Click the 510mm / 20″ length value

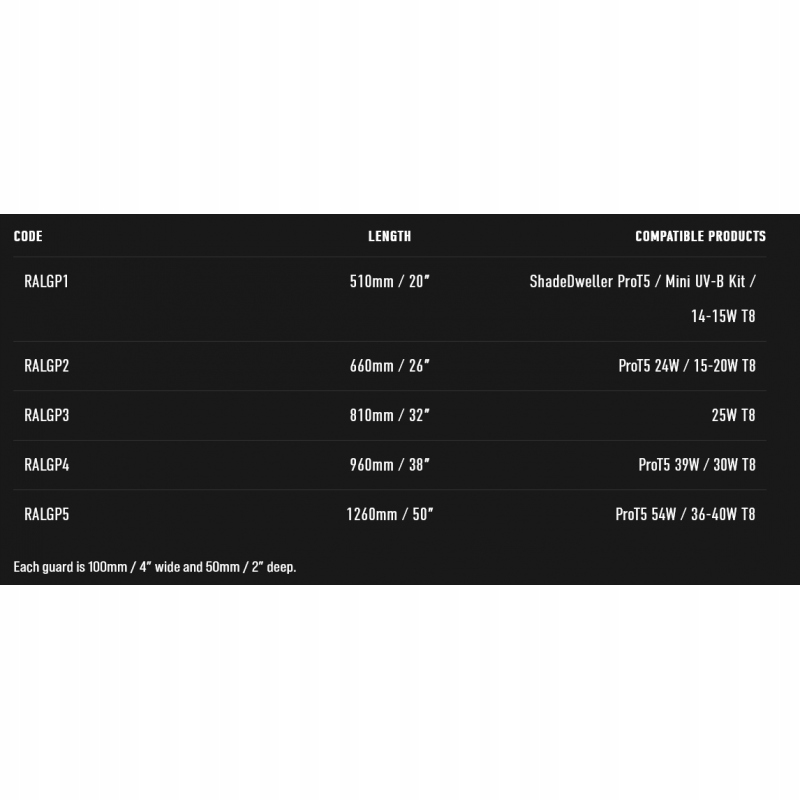389,282
